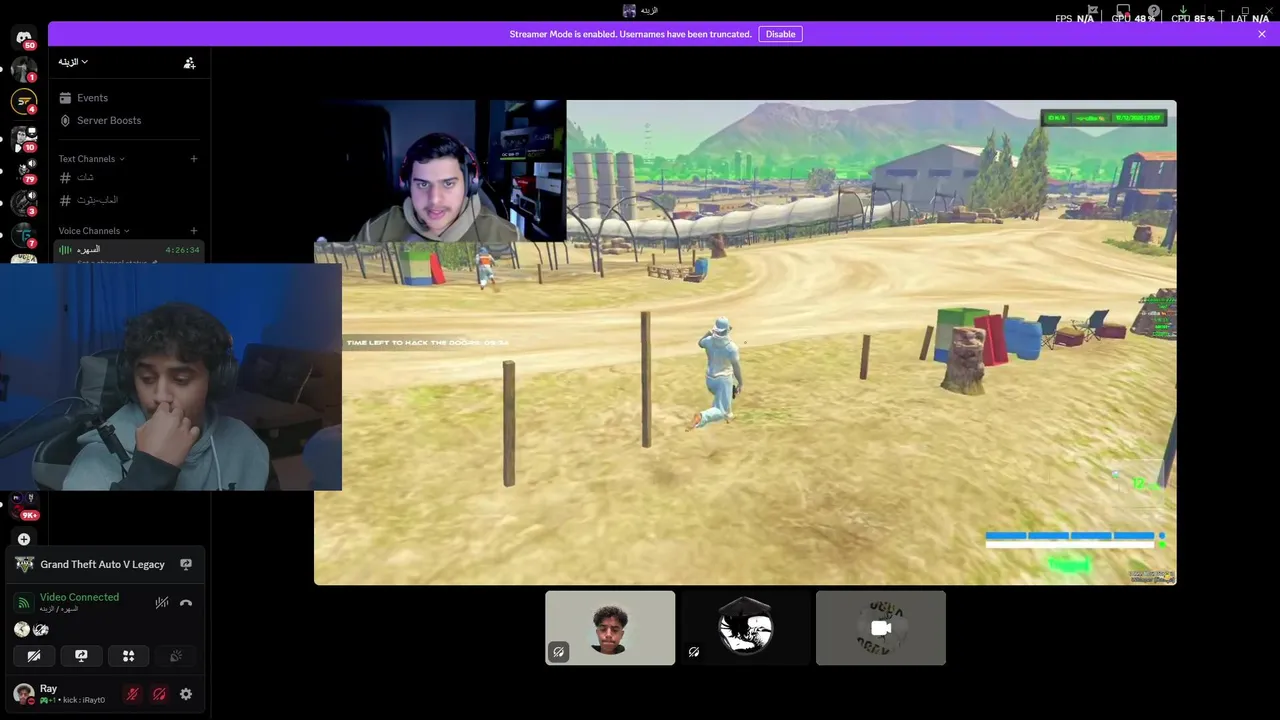
Task: Open the activities launcher button
Action: point(128,656)
